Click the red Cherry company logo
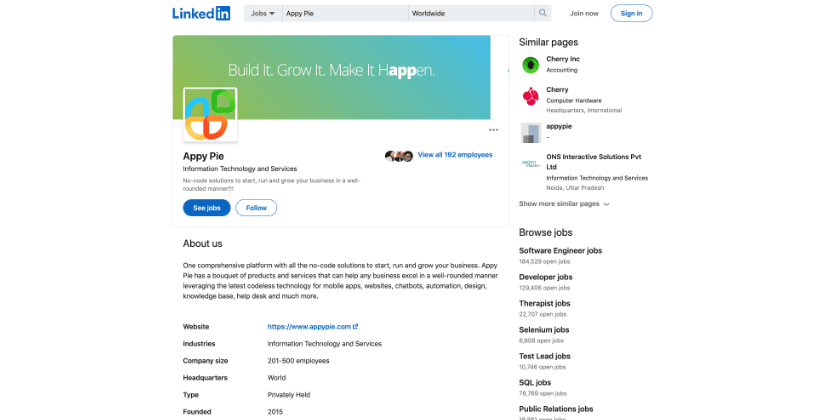Image resolution: width=827 pixels, height=420 pixels. pos(530,96)
